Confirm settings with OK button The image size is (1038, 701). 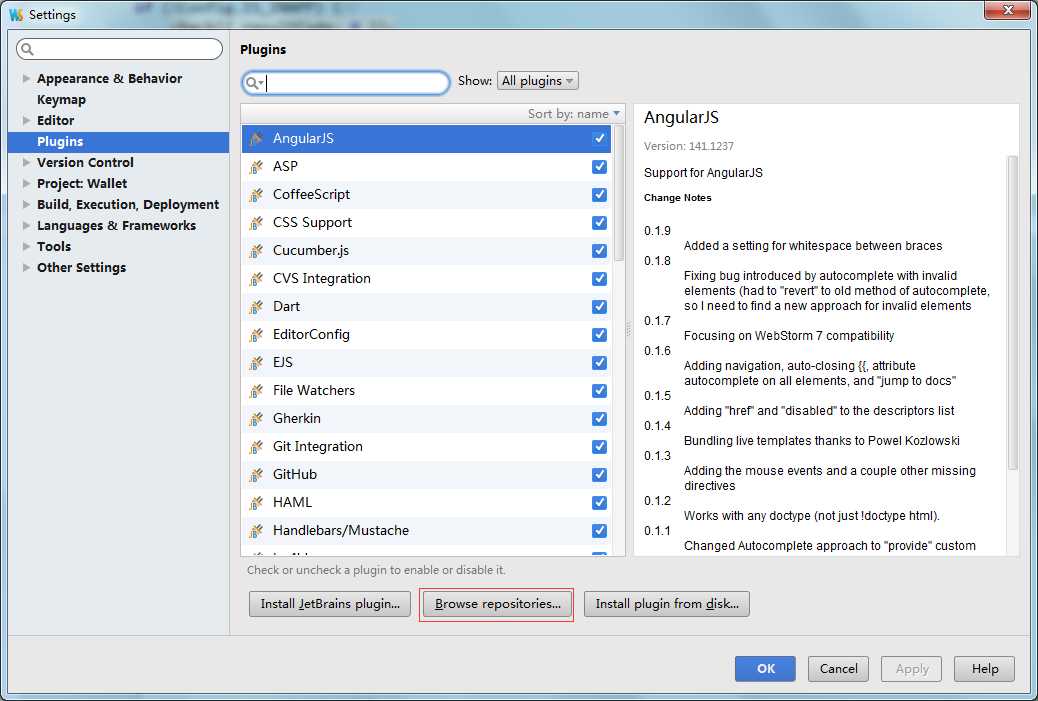[x=765, y=669]
